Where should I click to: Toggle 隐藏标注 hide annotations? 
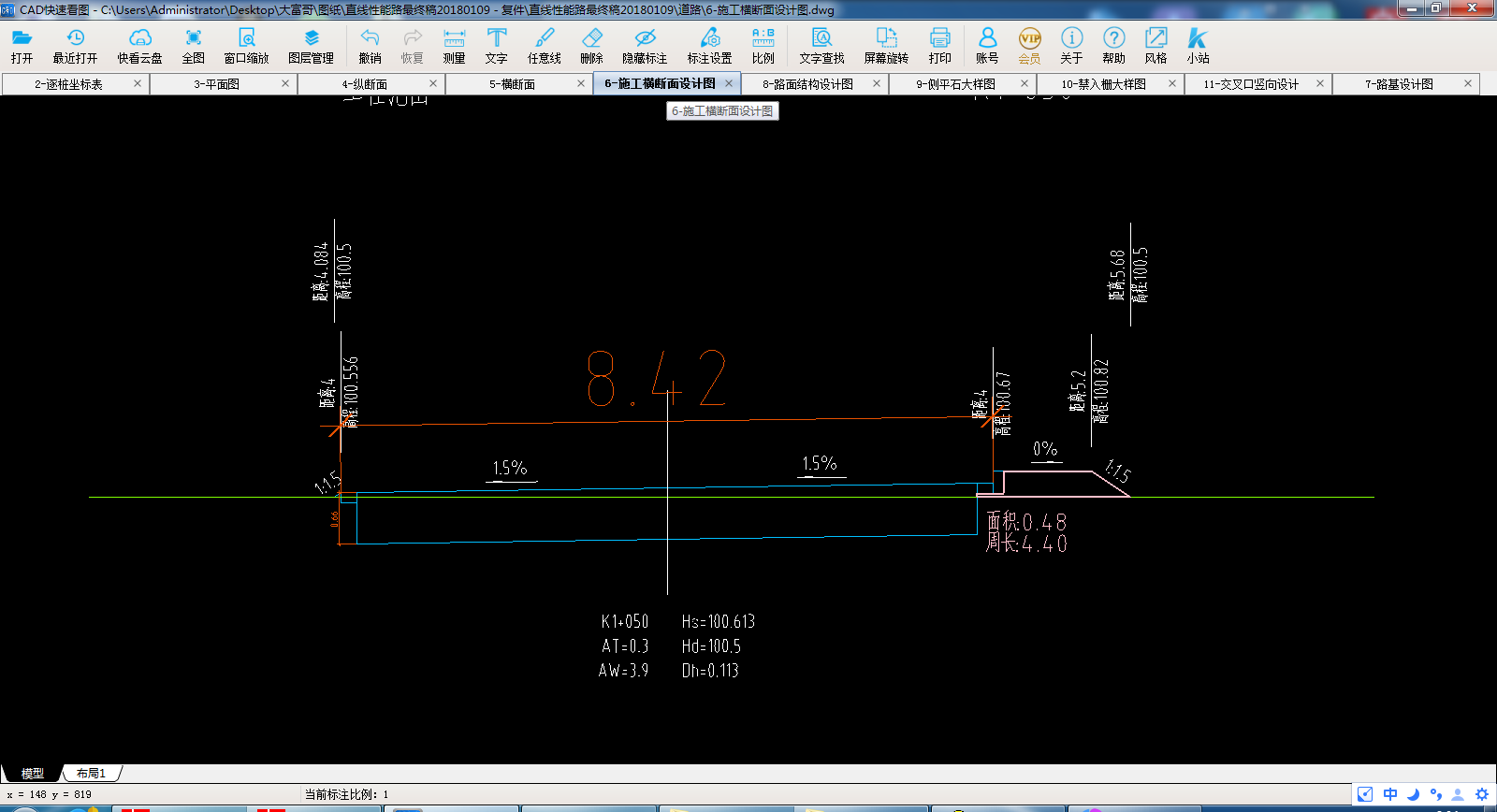pyautogui.click(x=645, y=46)
